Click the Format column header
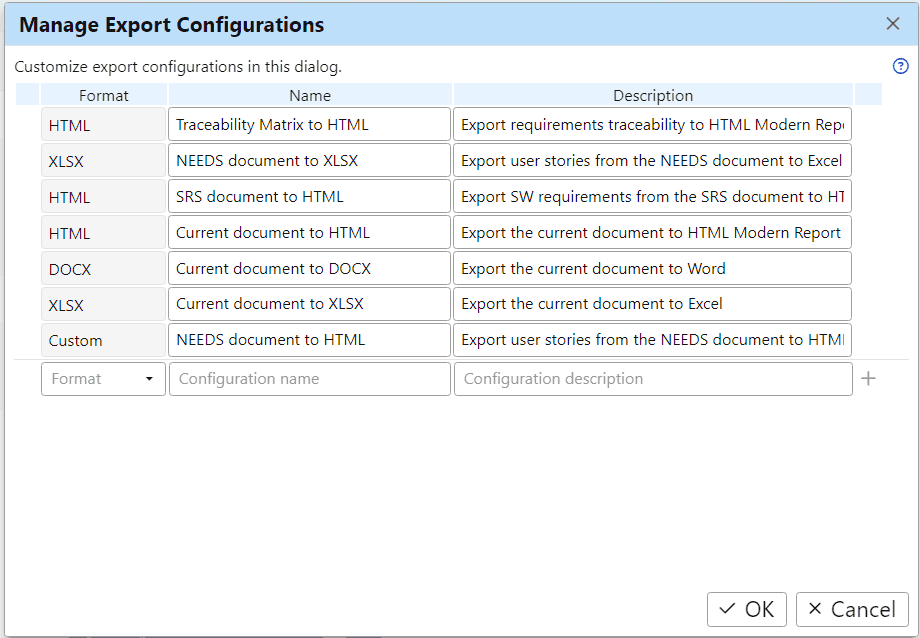 tap(104, 96)
